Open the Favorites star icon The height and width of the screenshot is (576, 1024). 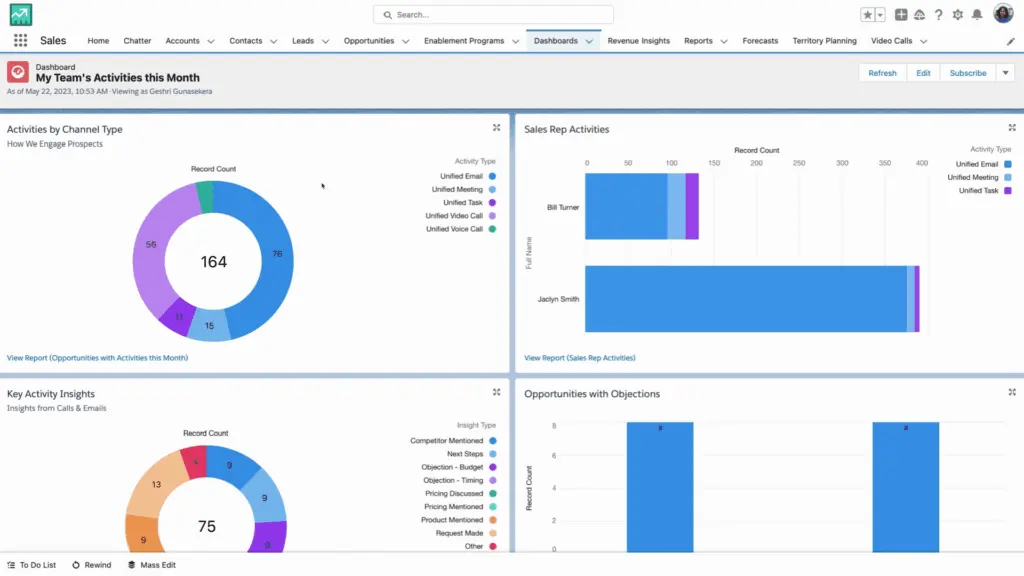[867, 14]
